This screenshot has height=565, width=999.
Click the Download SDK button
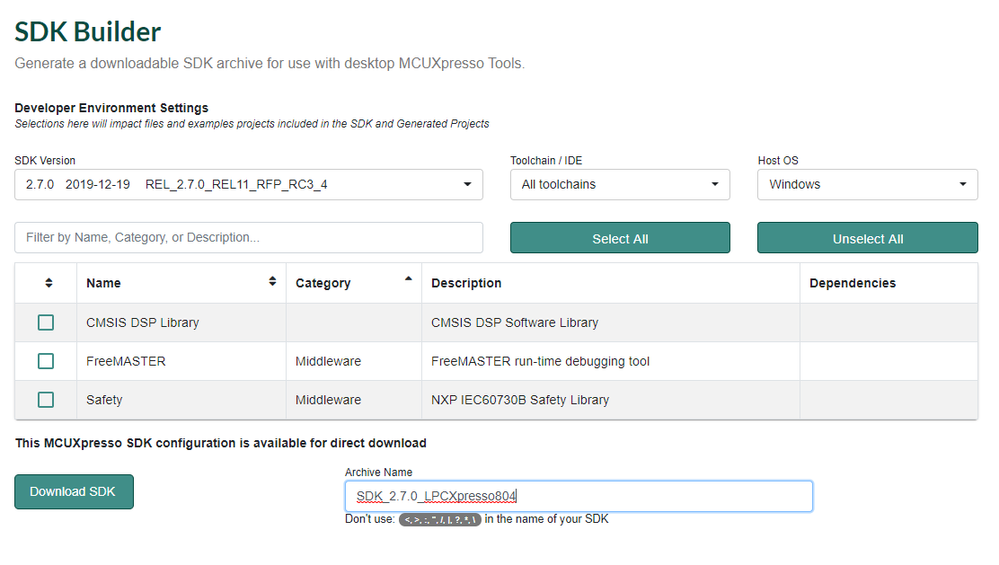pos(73,492)
